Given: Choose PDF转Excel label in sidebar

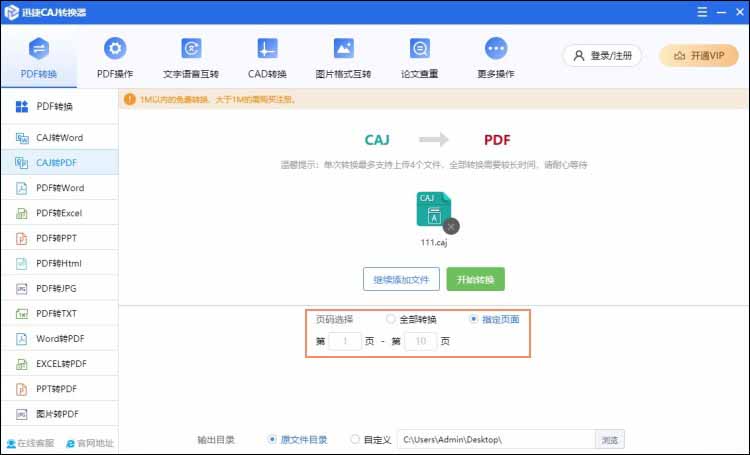Looking at the screenshot, I should click(x=59, y=213).
